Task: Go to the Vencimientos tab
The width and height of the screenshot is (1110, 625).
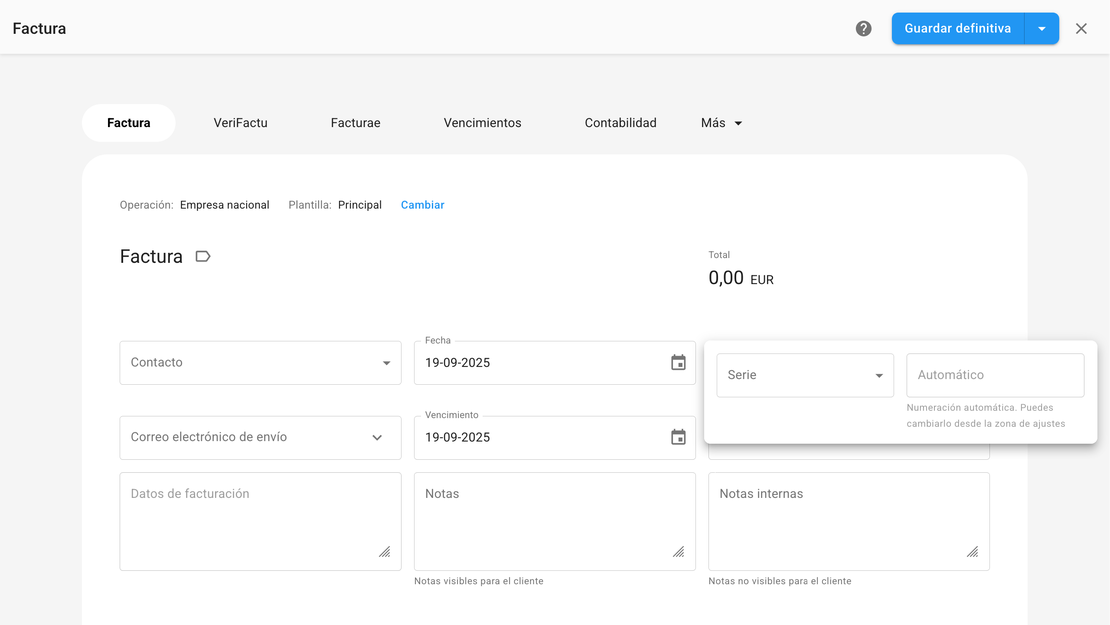Action: [x=482, y=123]
